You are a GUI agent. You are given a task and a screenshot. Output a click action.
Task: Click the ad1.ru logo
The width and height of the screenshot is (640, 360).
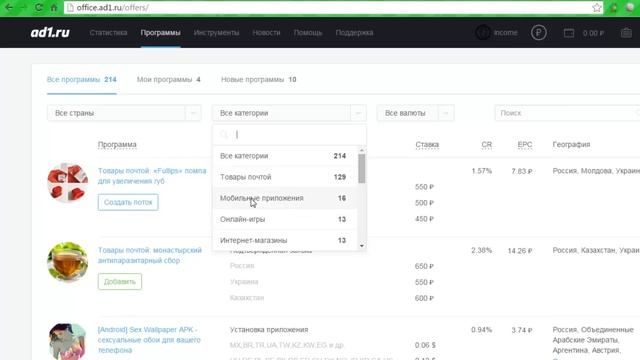pos(50,32)
